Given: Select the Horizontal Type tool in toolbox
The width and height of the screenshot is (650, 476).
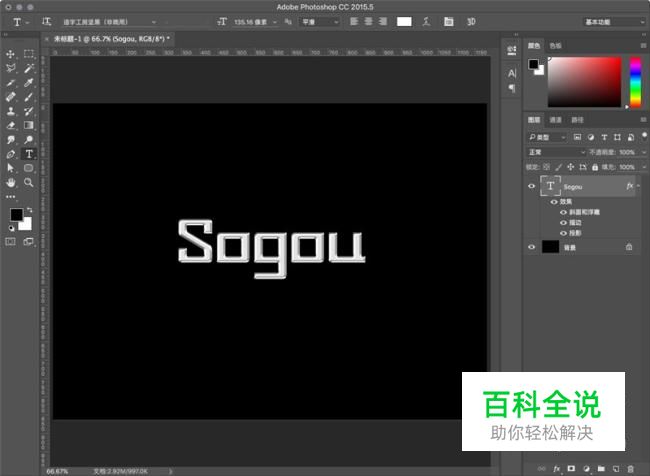Looking at the screenshot, I should click(29, 154).
